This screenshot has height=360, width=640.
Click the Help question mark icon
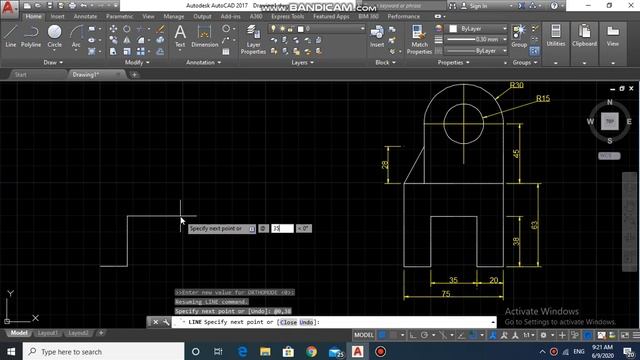point(554,6)
